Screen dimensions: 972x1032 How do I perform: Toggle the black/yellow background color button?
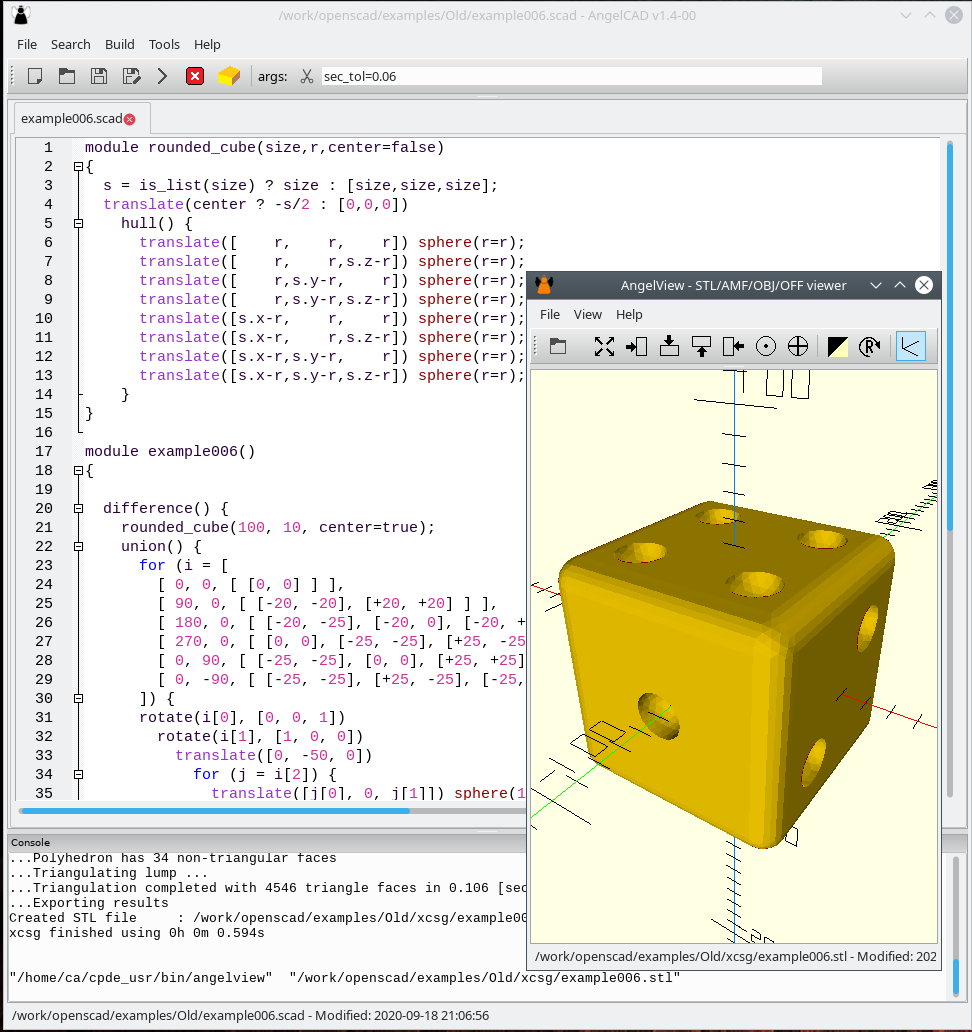[x=837, y=346]
